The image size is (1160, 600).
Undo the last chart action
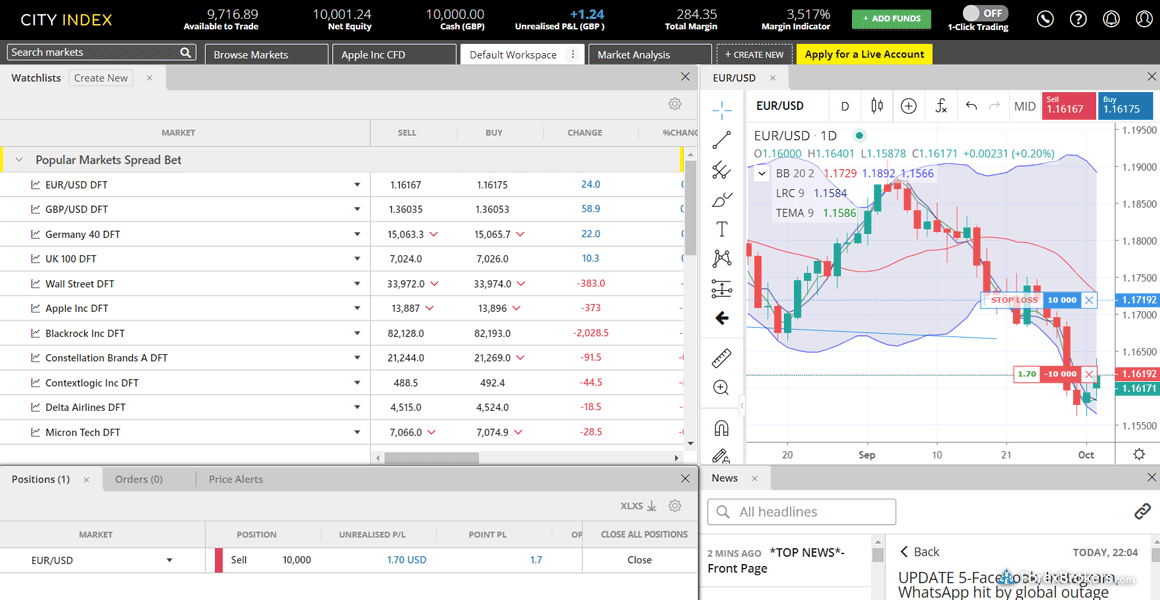pos(972,106)
